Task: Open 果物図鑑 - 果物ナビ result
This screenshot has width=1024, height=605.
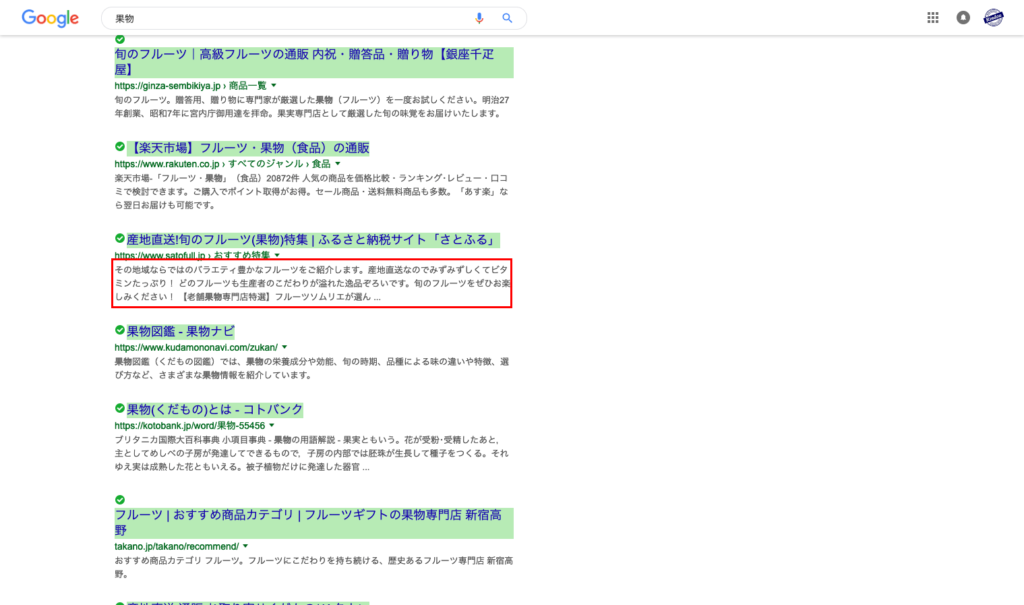Action: (180, 331)
